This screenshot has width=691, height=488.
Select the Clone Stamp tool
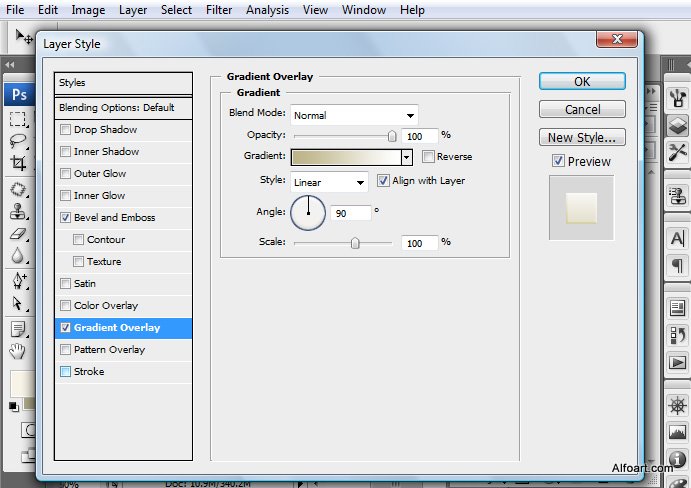pos(17,211)
